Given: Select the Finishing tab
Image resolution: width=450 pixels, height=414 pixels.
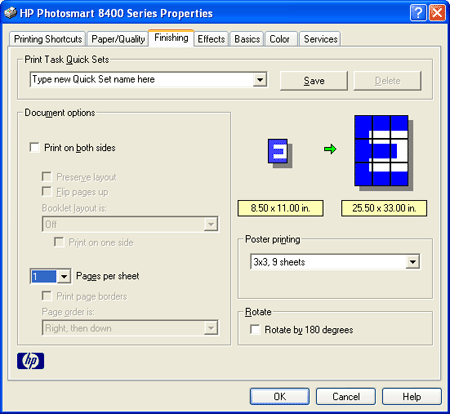Looking at the screenshot, I should (x=171, y=38).
